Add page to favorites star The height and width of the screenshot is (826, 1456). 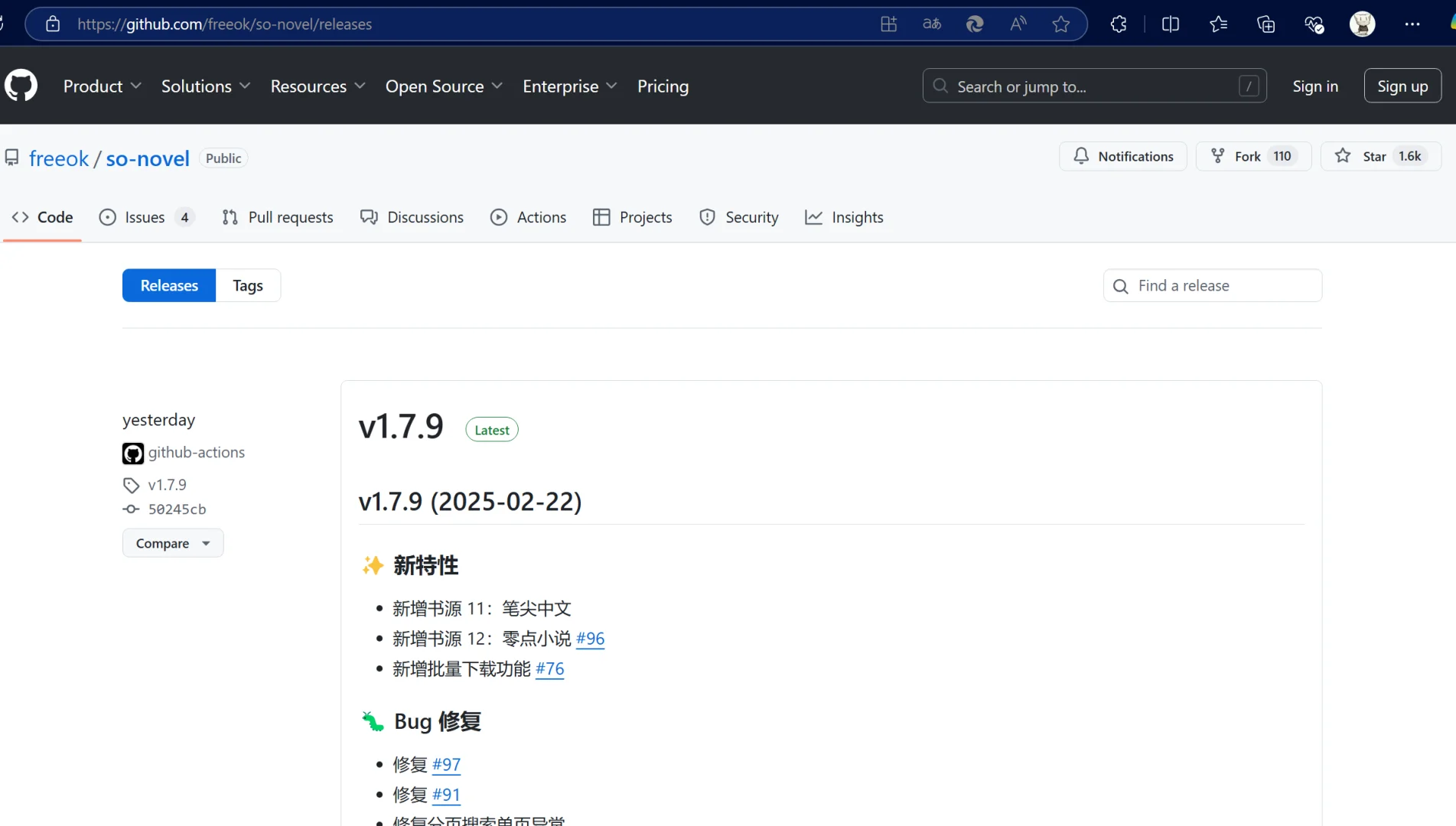pos(1060,24)
